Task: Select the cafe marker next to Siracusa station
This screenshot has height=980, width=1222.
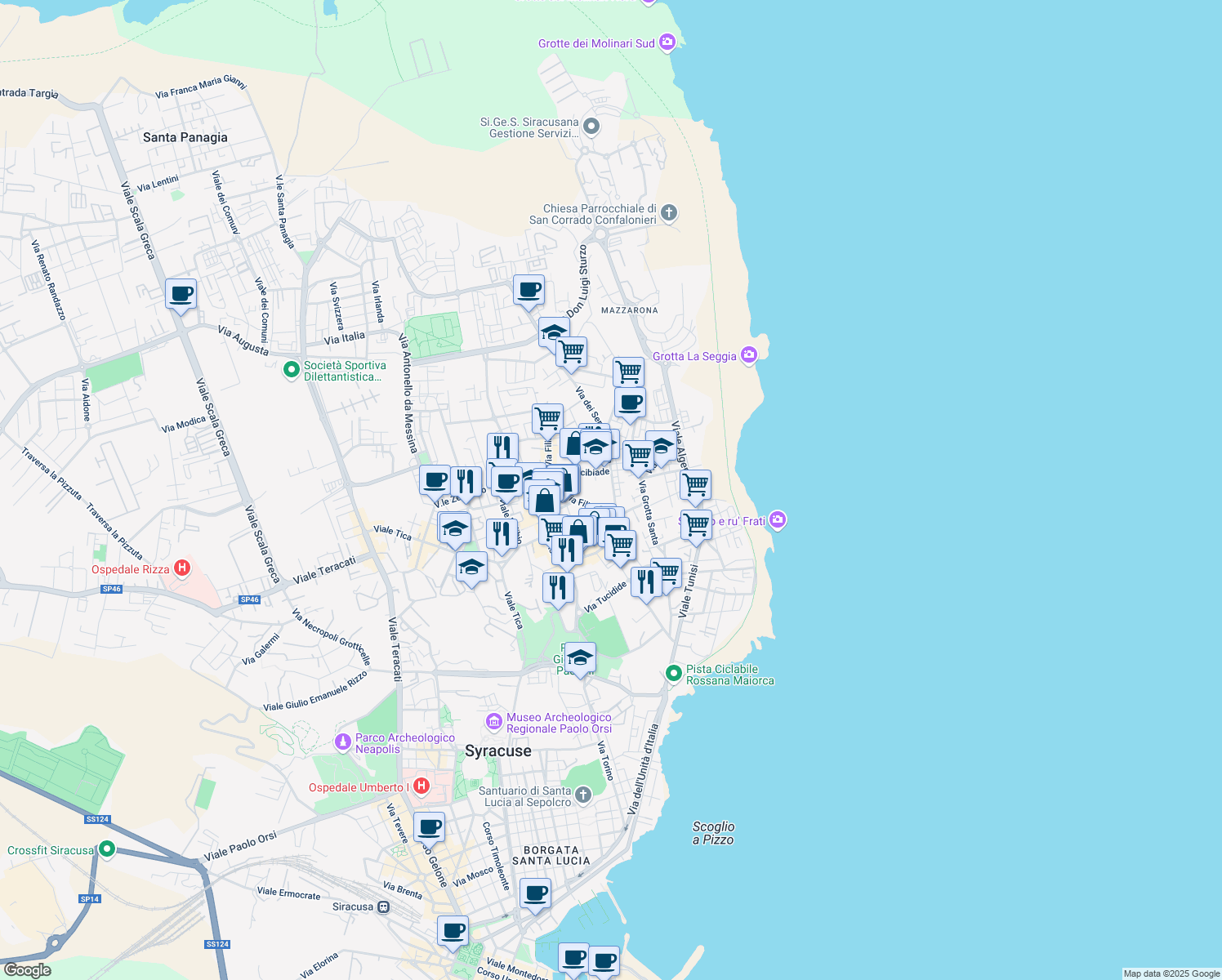Action: click(453, 931)
